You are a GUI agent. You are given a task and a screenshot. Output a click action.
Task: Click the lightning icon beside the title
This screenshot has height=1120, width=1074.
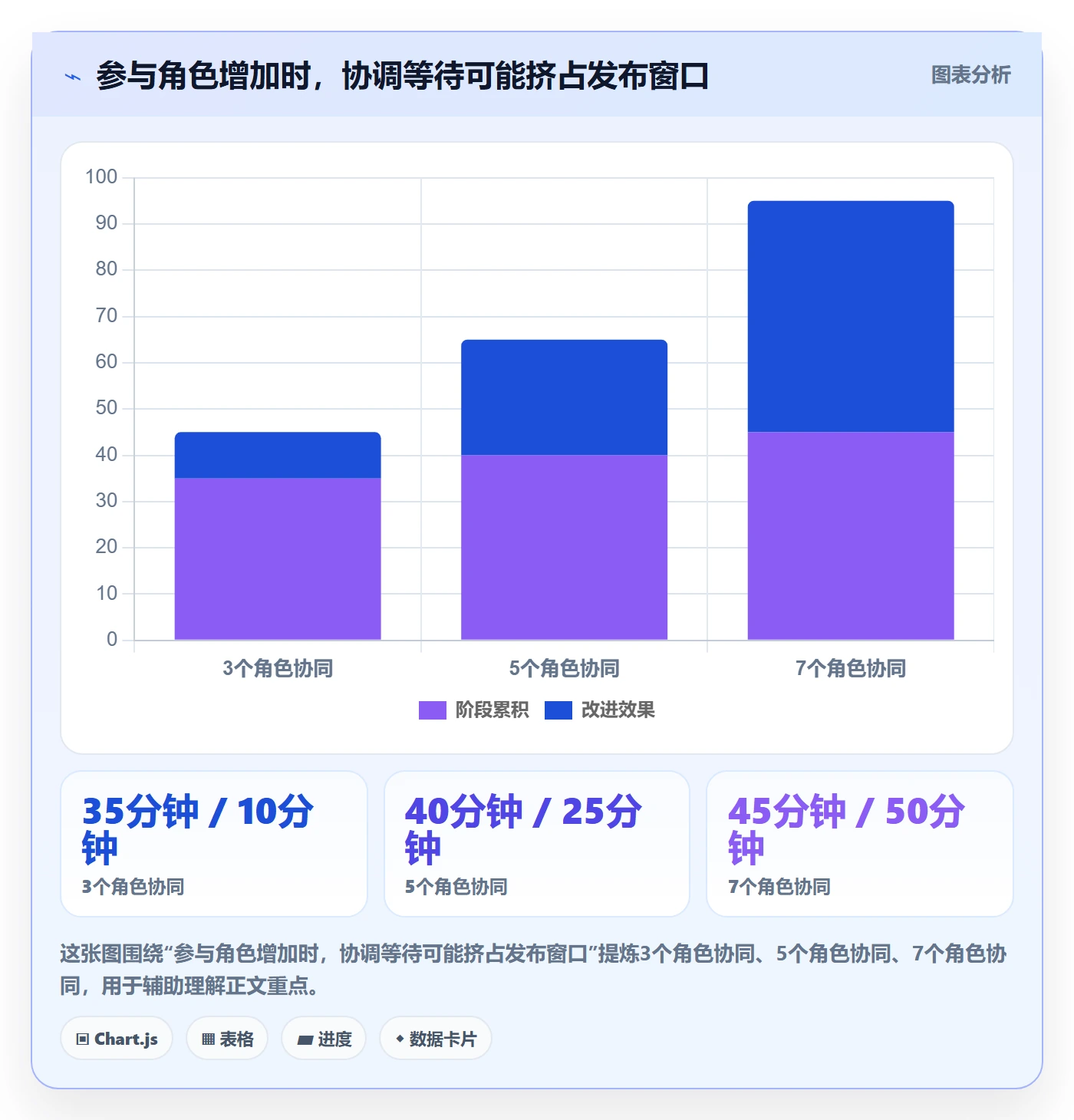[73, 77]
